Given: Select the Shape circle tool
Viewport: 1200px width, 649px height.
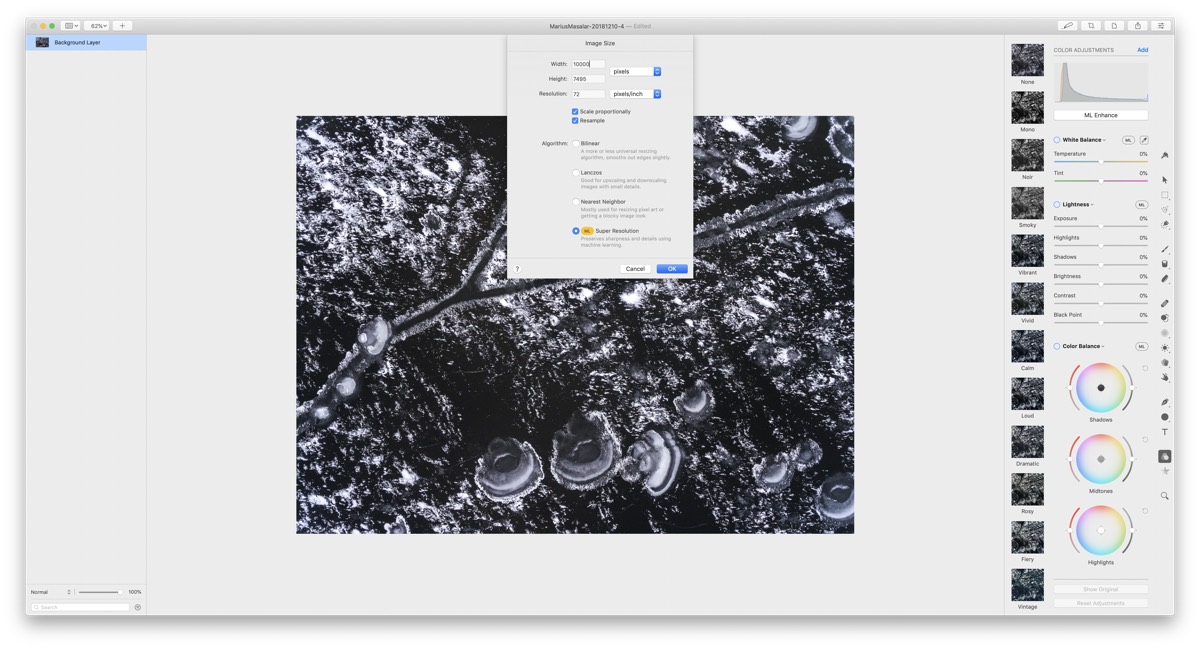Looking at the screenshot, I should coord(1165,417).
